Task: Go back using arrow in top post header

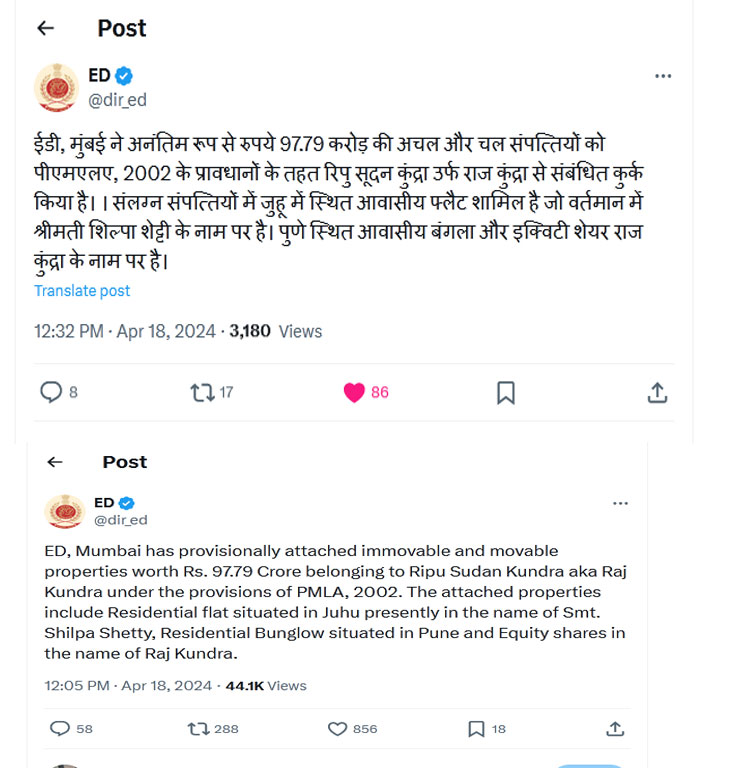Action: (46, 28)
